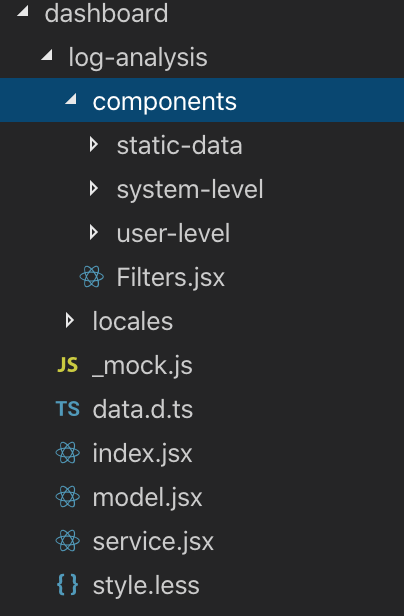Click the React icon beside model.jsx
Viewport: 404px width, 616px height.
(68, 497)
